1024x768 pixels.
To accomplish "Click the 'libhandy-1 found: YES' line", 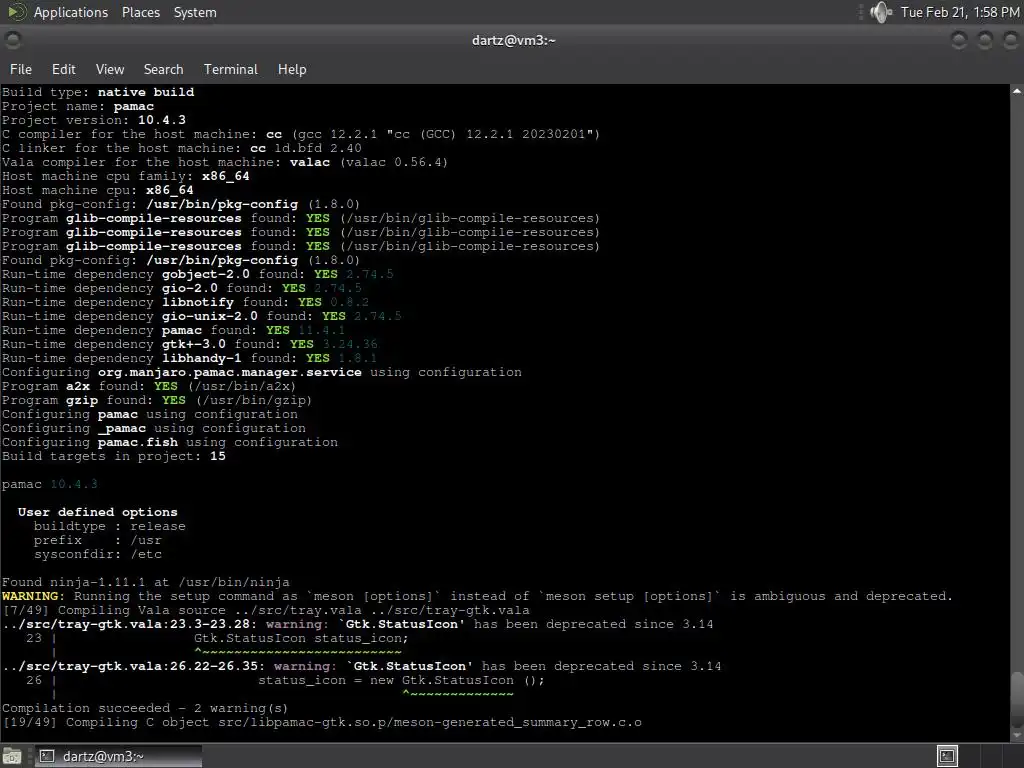I will pos(189,359).
